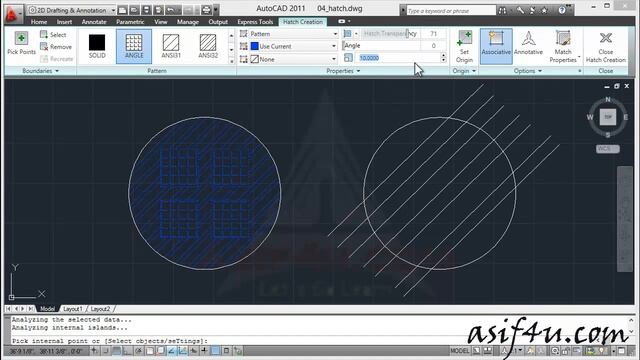This screenshot has width=640, height=360.
Task: Click TOP face of the ViewCube
Action: [608, 117]
